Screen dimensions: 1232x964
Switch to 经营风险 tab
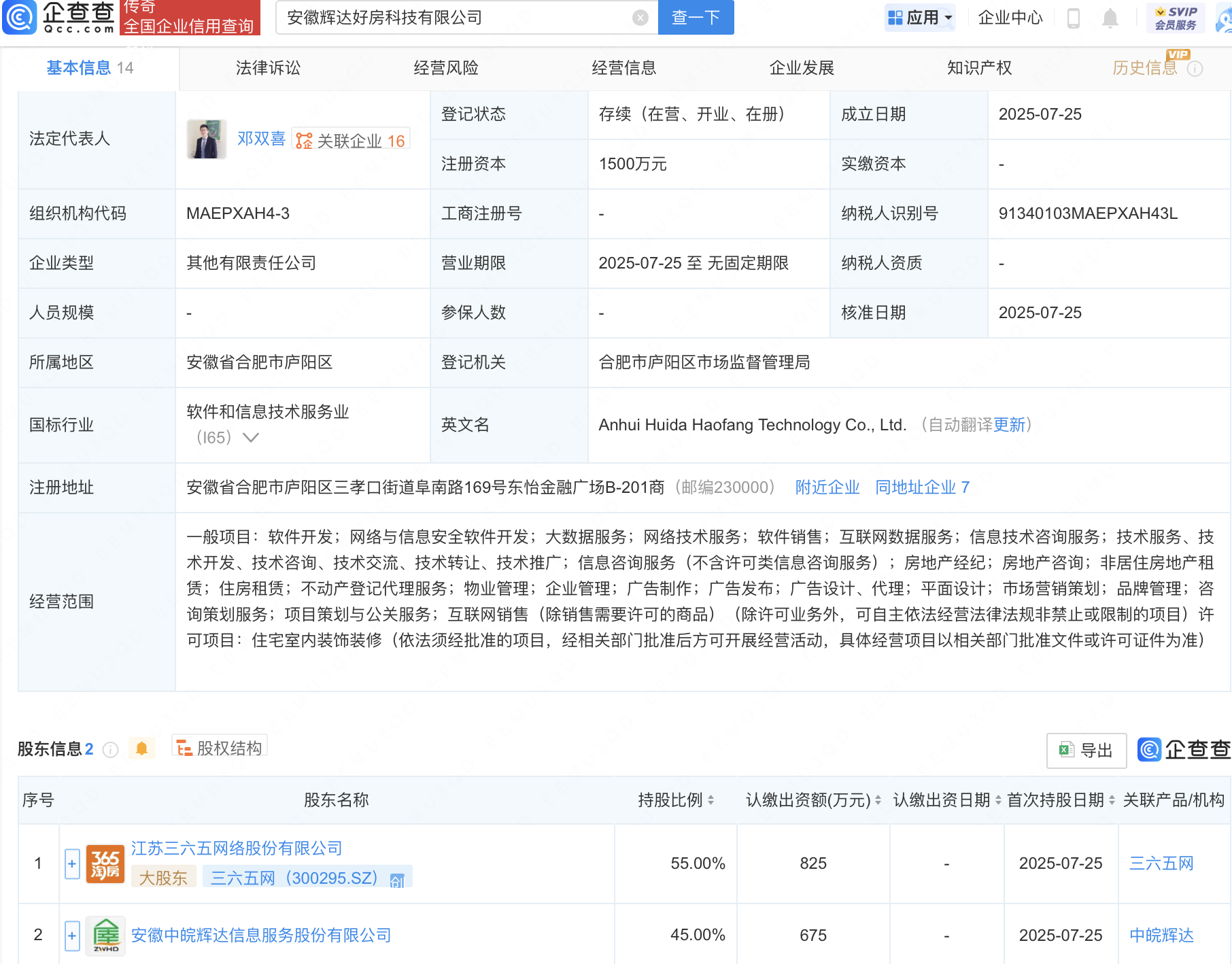click(446, 68)
